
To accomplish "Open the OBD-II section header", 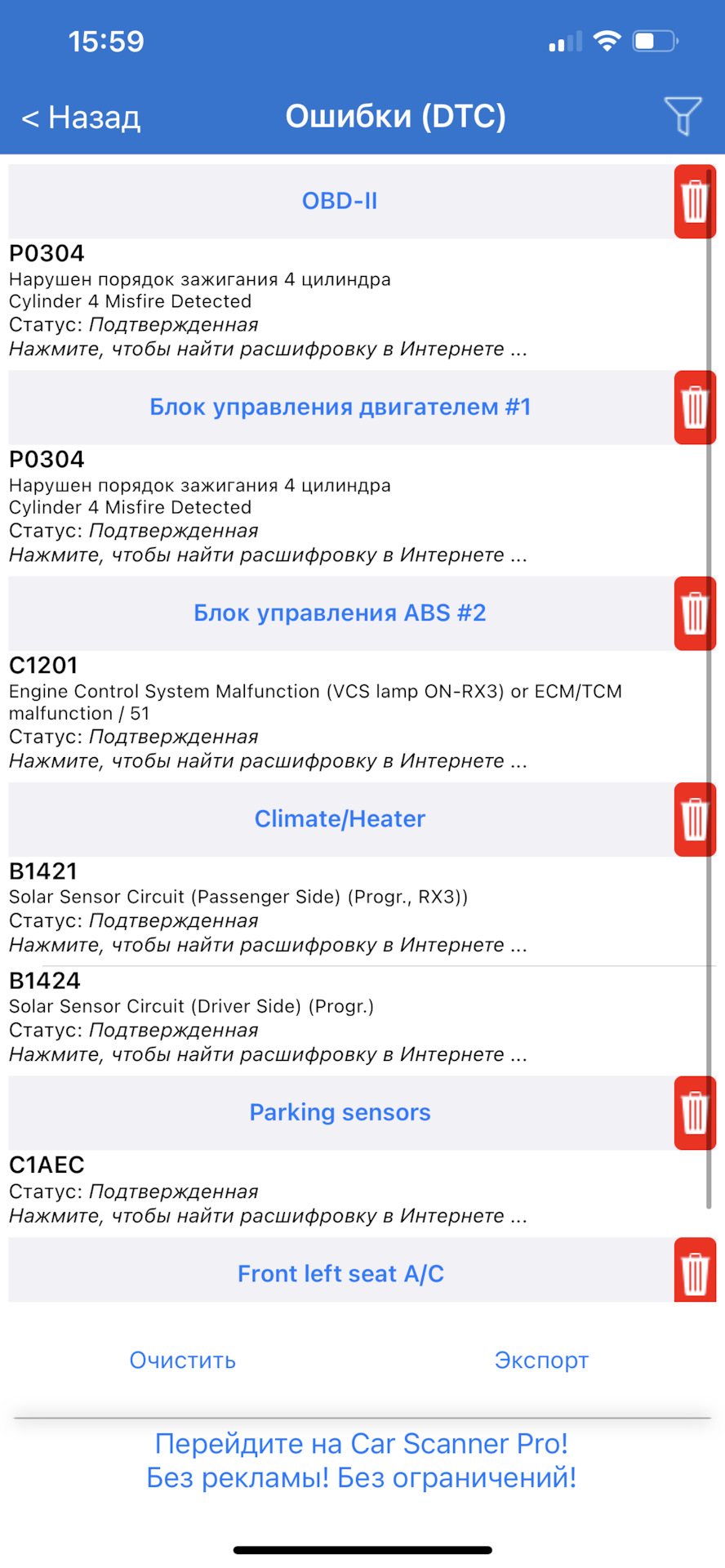I will (340, 201).
